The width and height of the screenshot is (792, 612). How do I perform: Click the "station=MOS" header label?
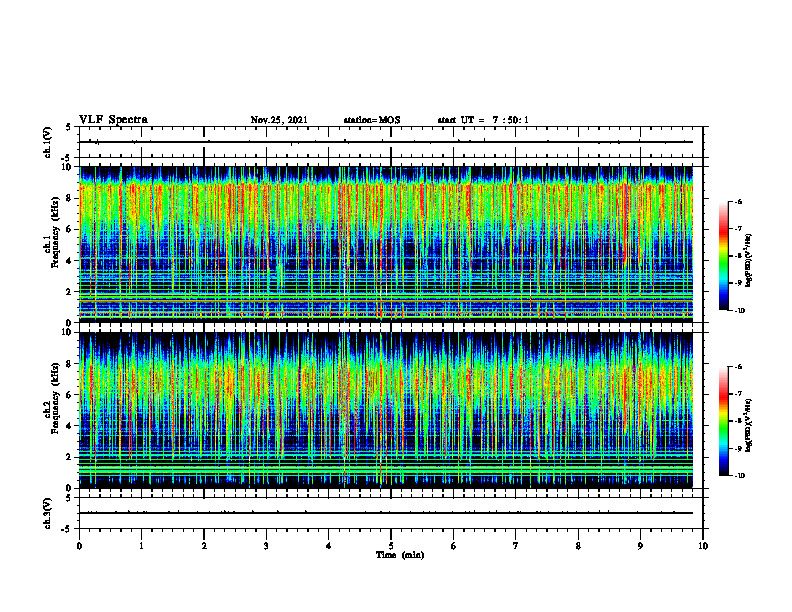point(372,120)
